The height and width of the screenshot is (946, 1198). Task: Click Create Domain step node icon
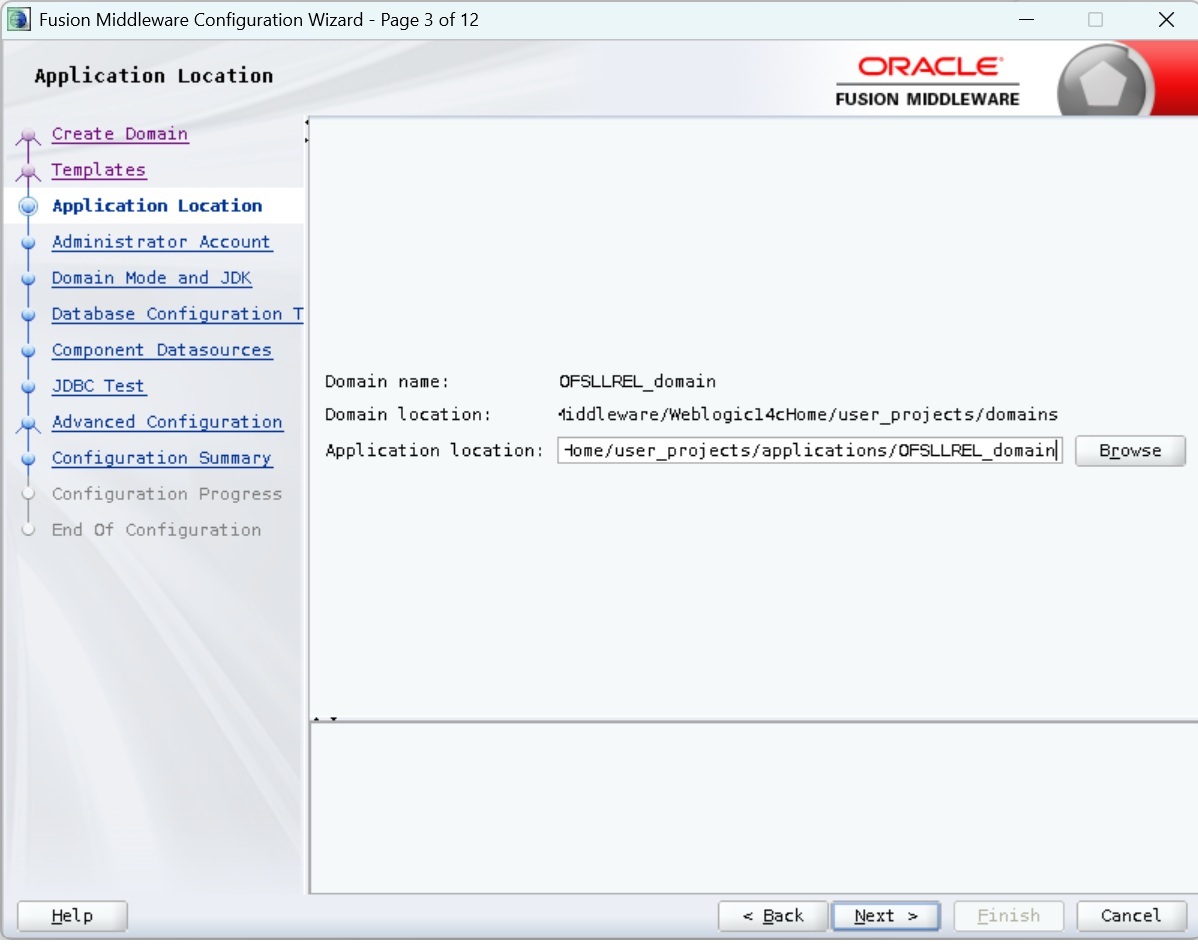28,136
